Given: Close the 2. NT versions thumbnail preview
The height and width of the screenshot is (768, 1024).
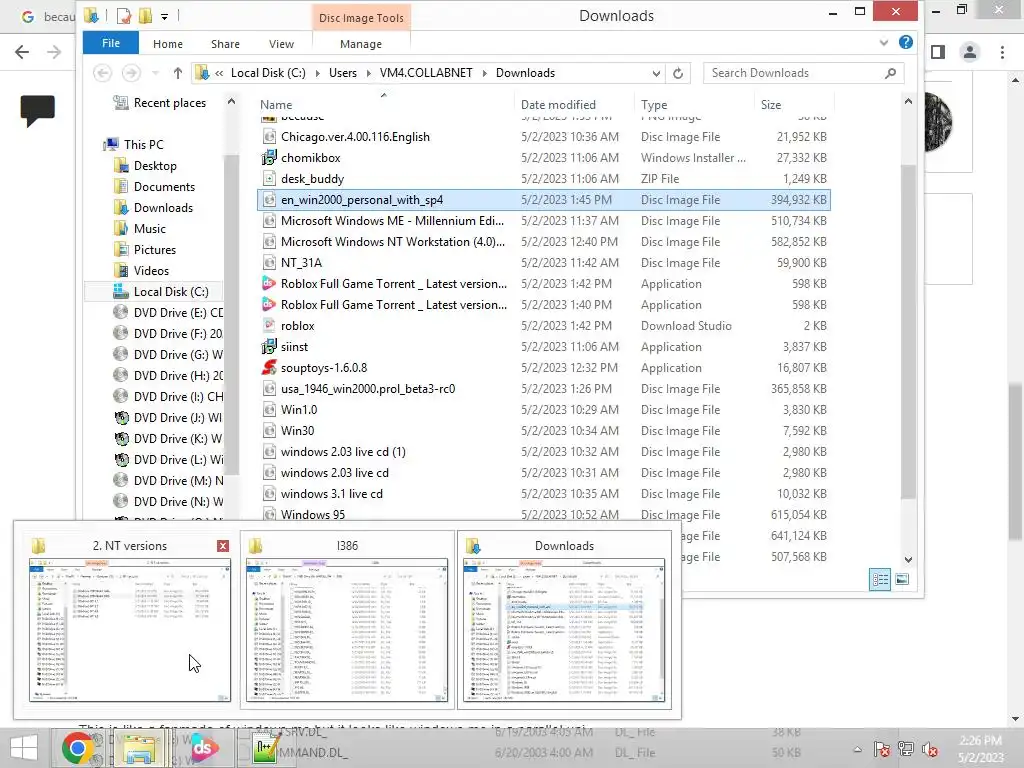Looking at the screenshot, I should click(x=223, y=545).
